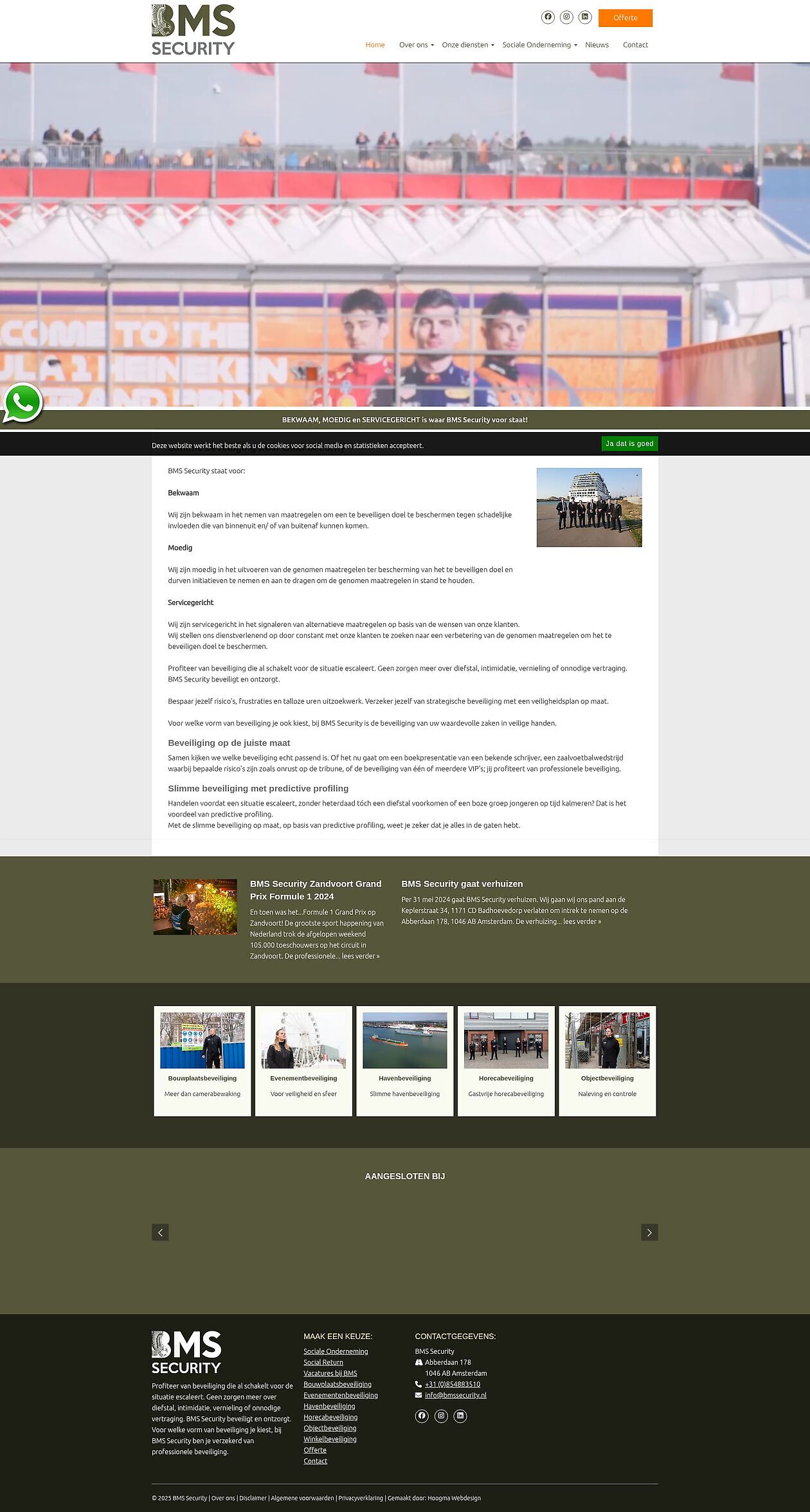
Task: Expand the Onze diensten dropdown menu
Action: click(x=467, y=45)
